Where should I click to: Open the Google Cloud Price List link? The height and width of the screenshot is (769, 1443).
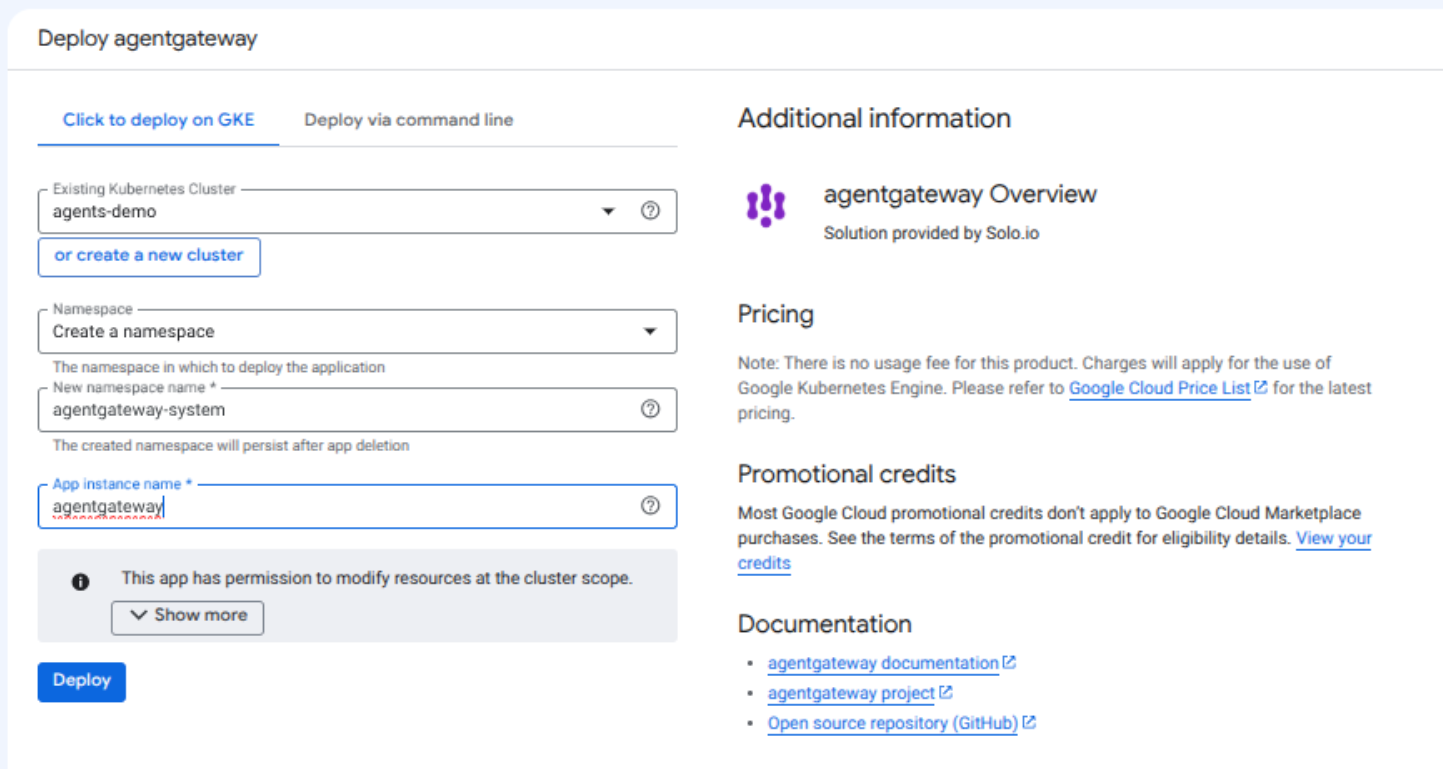tap(1160, 388)
